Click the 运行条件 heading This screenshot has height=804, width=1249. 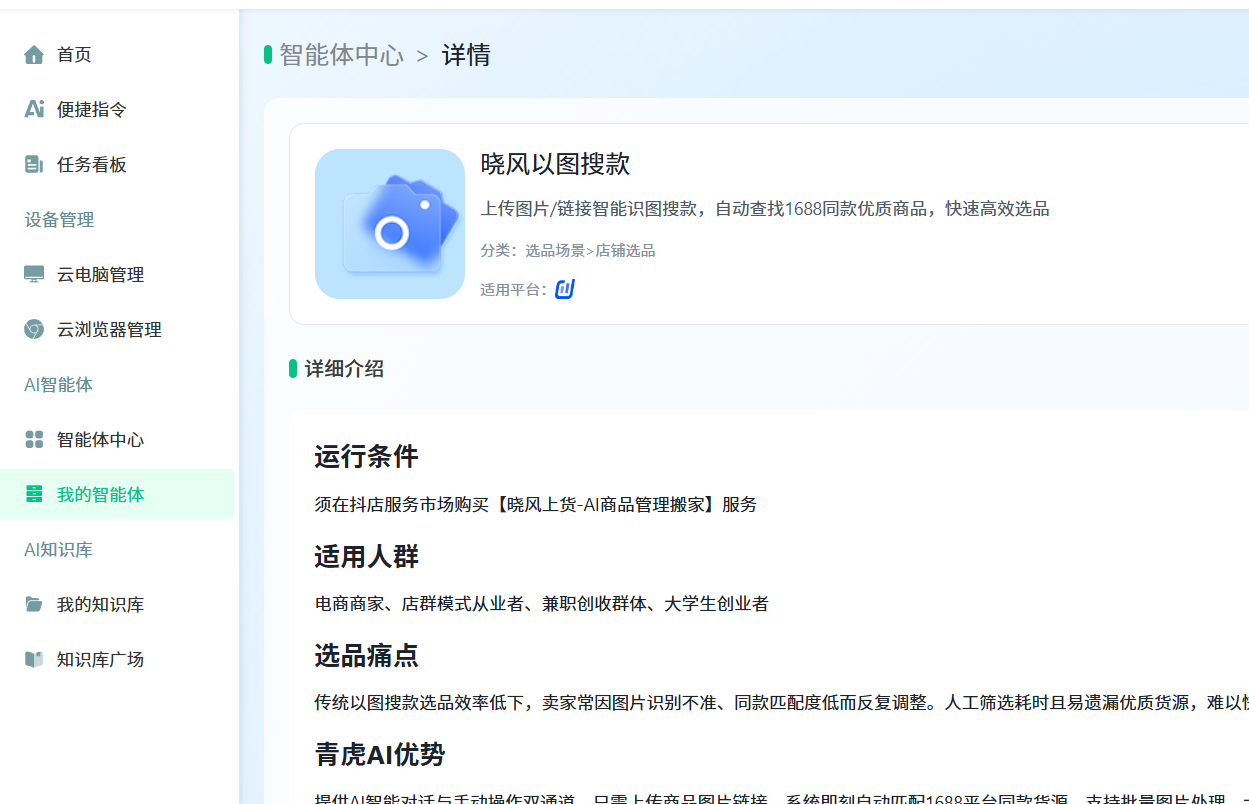pyautogui.click(x=366, y=457)
